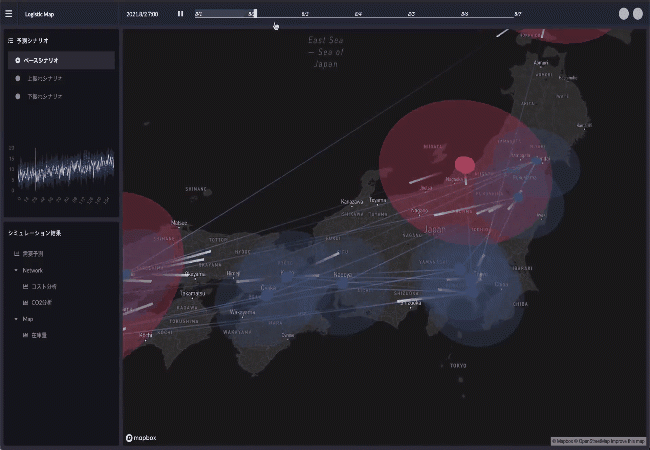The width and height of the screenshot is (650, 450).
Task: Click the list icon beside 予測シナリオ
Action: coord(10,41)
